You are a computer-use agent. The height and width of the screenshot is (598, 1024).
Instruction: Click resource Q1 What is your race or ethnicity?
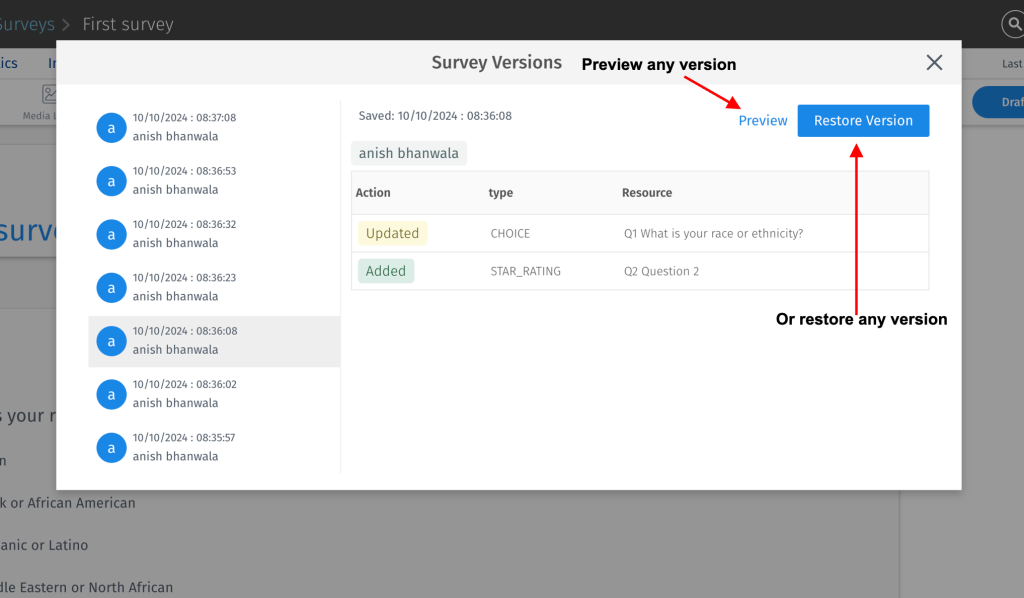point(713,234)
